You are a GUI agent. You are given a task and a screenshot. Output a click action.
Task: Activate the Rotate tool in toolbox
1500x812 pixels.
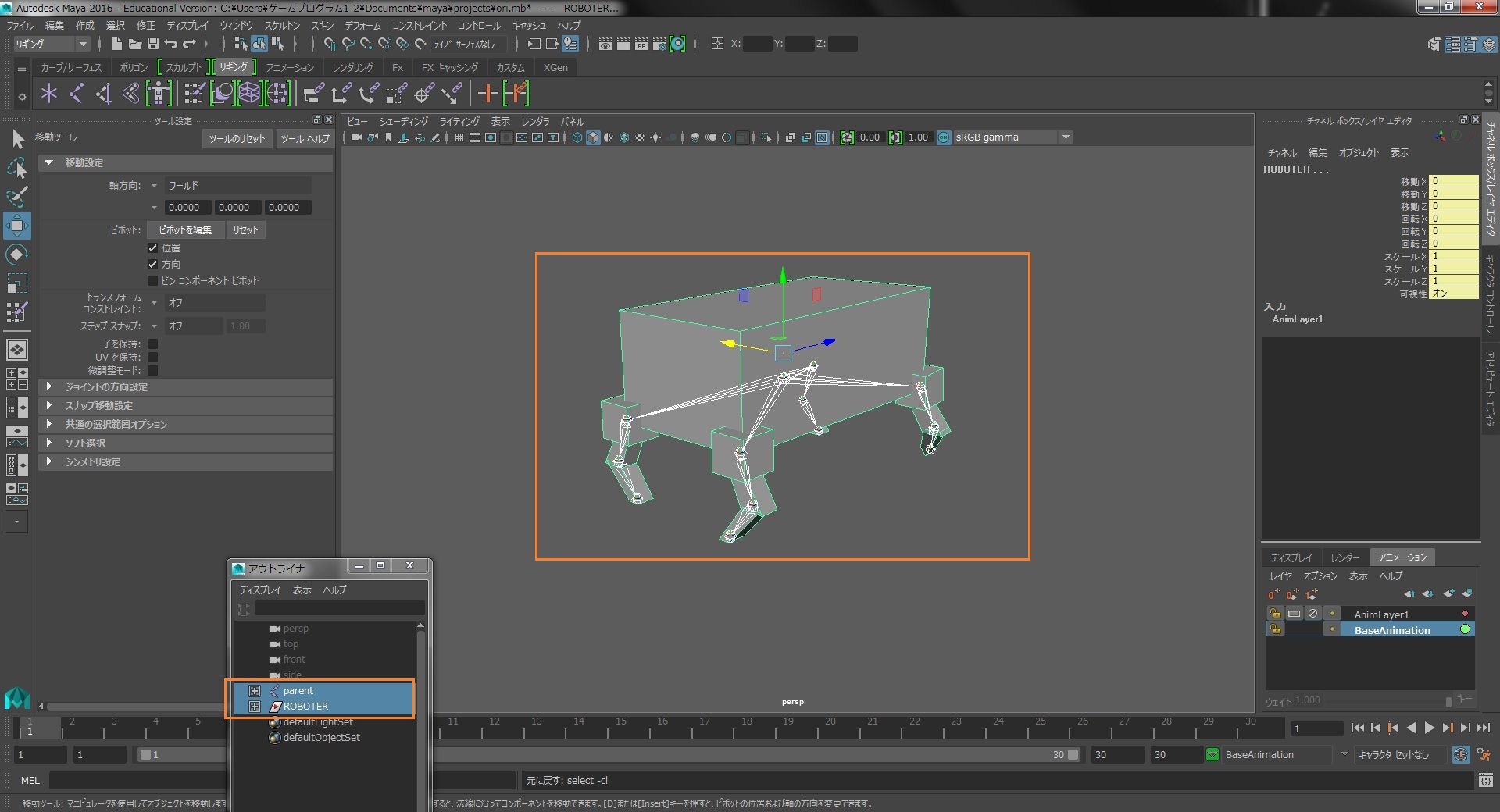coord(17,254)
